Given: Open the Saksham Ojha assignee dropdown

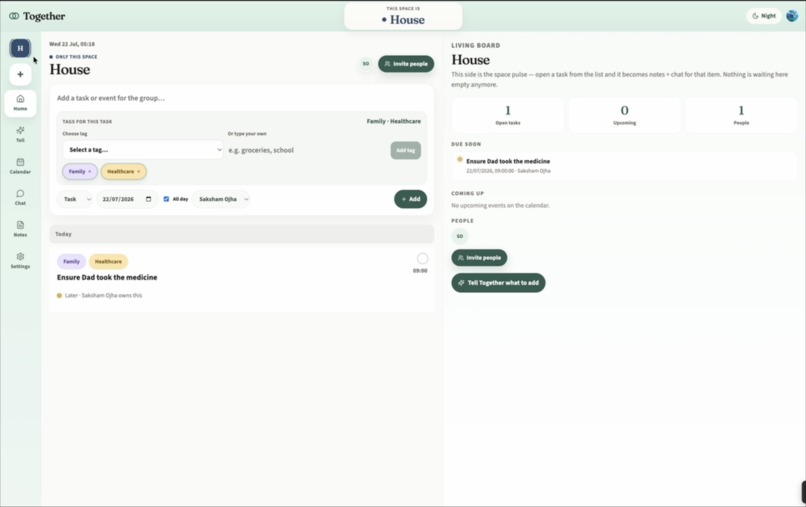Looking at the screenshot, I should [222, 199].
